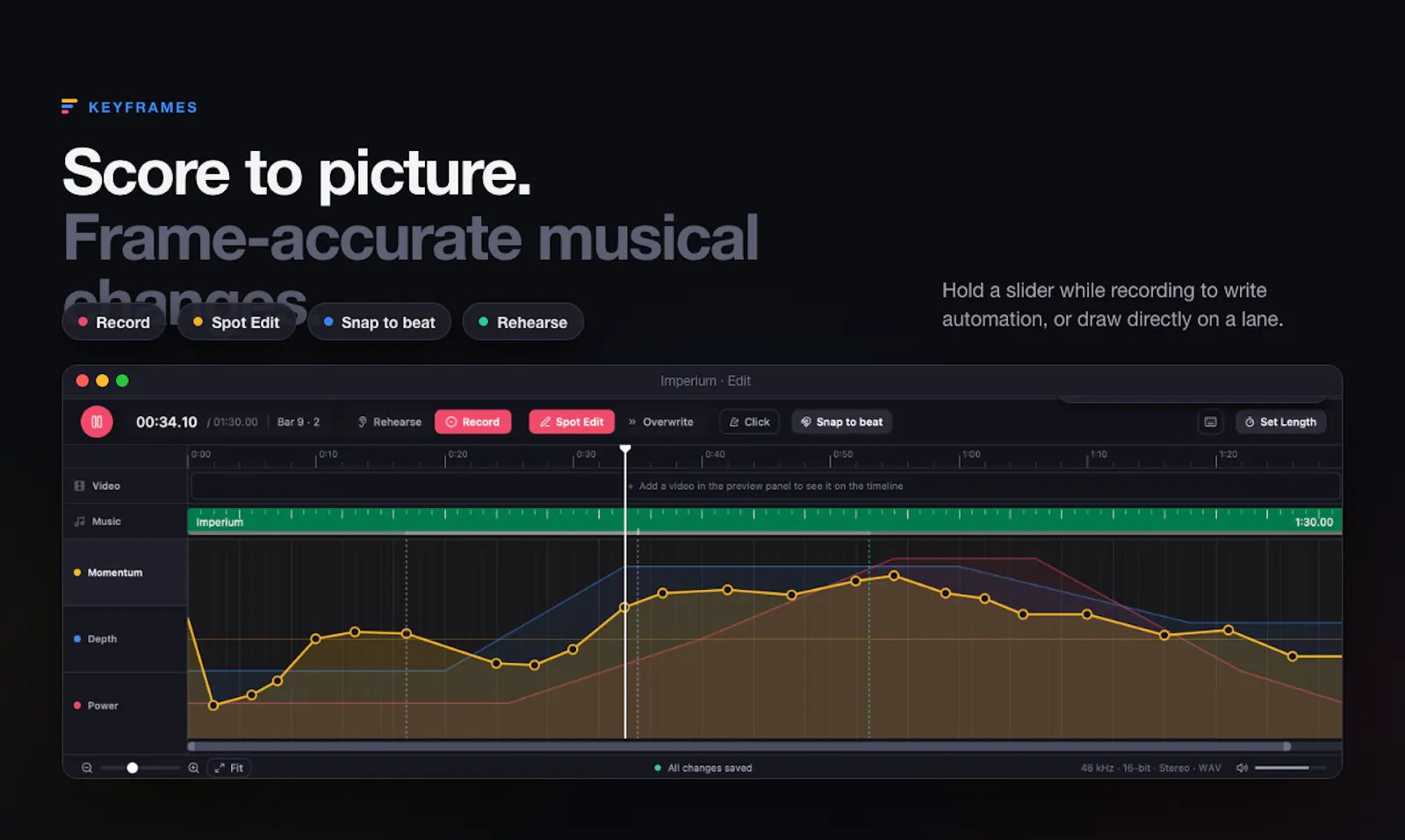Click the Fit timeline button
The width and height of the screenshot is (1405, 840).
[228, 768]
